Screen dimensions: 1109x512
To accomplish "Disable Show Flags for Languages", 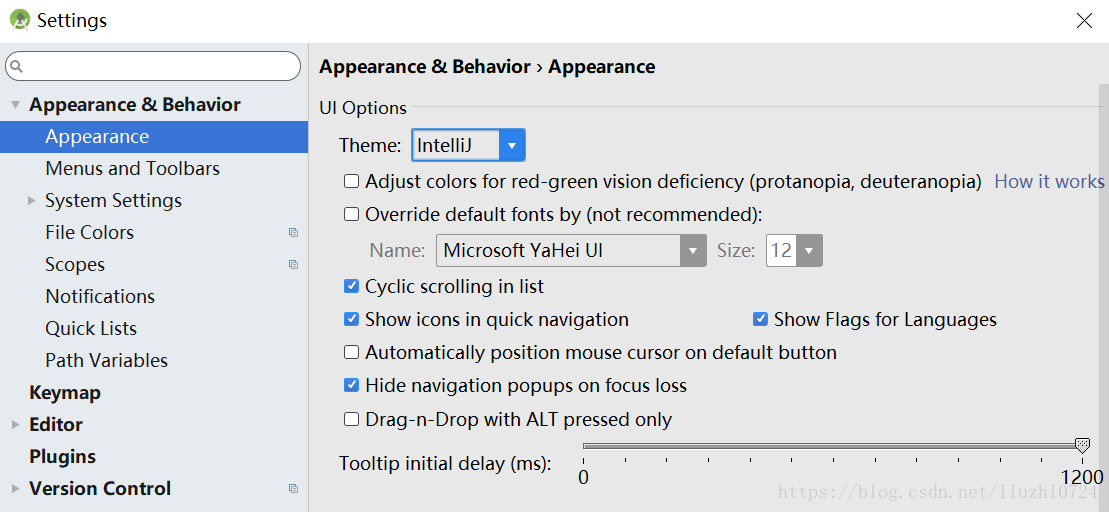I will click(760, 320).
